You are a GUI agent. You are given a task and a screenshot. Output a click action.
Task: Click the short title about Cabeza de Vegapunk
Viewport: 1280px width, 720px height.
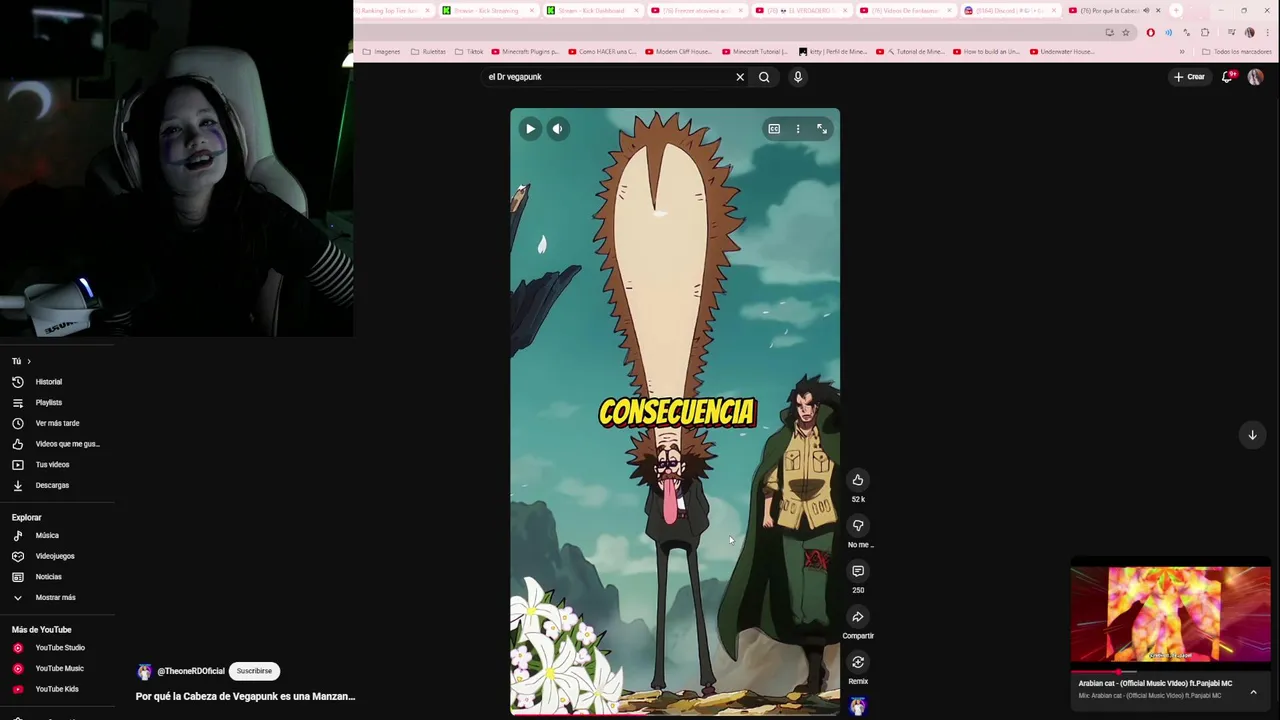click(x=245, y=696)
